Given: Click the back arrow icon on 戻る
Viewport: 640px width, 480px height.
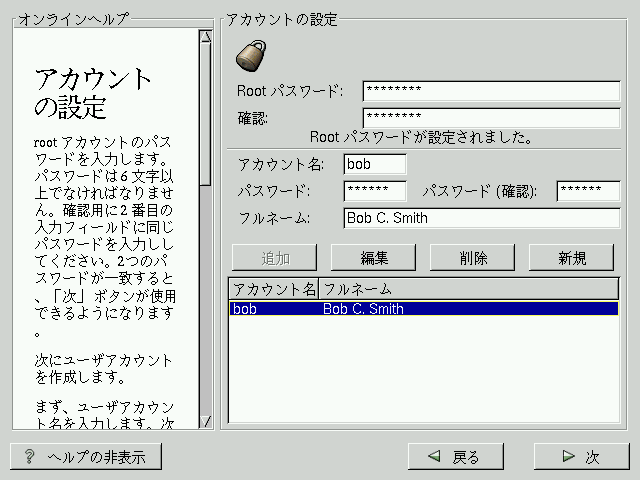Looking at the screenshot, I should [434, 457].
